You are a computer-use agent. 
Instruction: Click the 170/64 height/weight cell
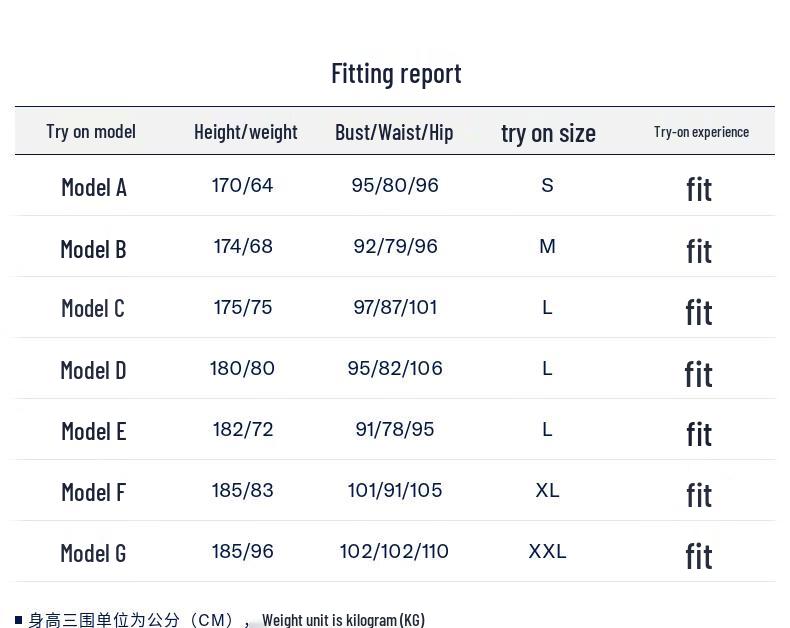pyautogui.click(x=242, y=185)
